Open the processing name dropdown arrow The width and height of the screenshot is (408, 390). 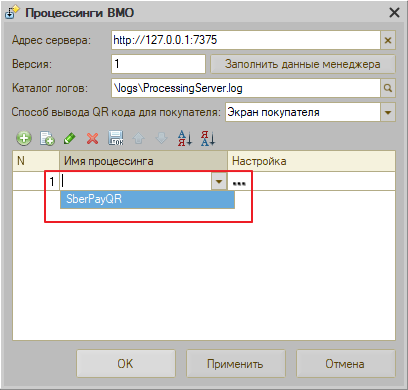click(219, 181)
